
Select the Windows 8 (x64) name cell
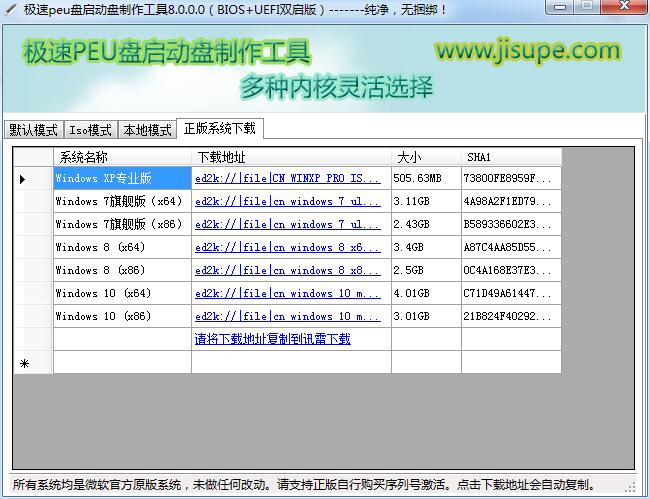point(122,247)
